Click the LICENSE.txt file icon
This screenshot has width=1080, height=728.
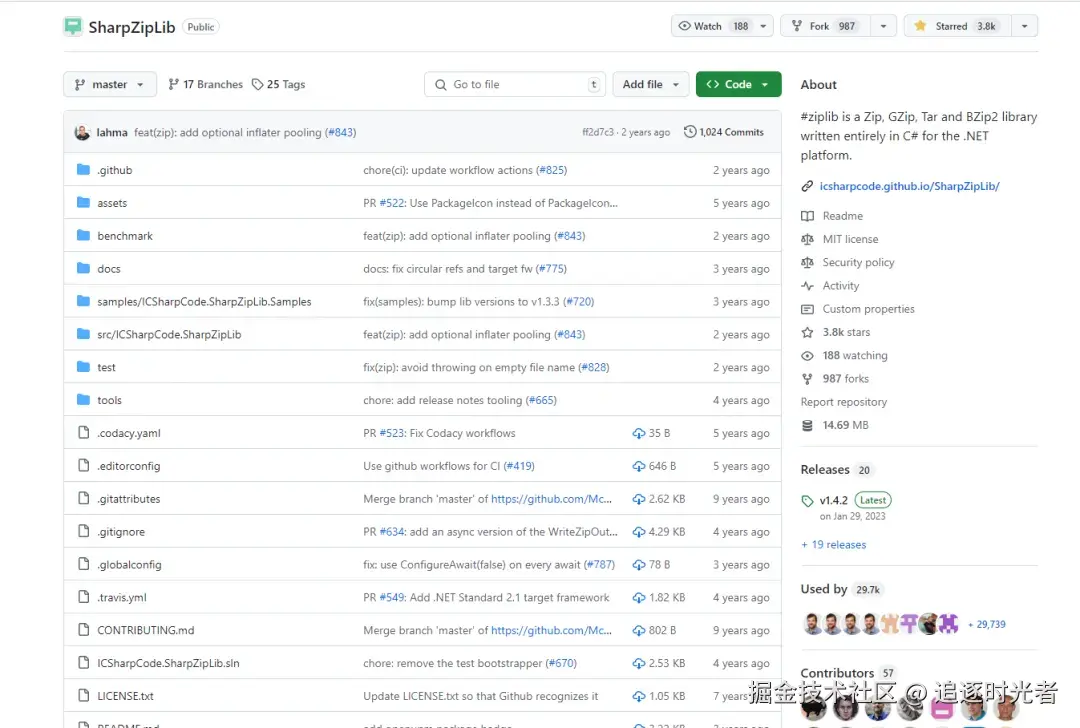pyautogui.click(x=83, y=696)
